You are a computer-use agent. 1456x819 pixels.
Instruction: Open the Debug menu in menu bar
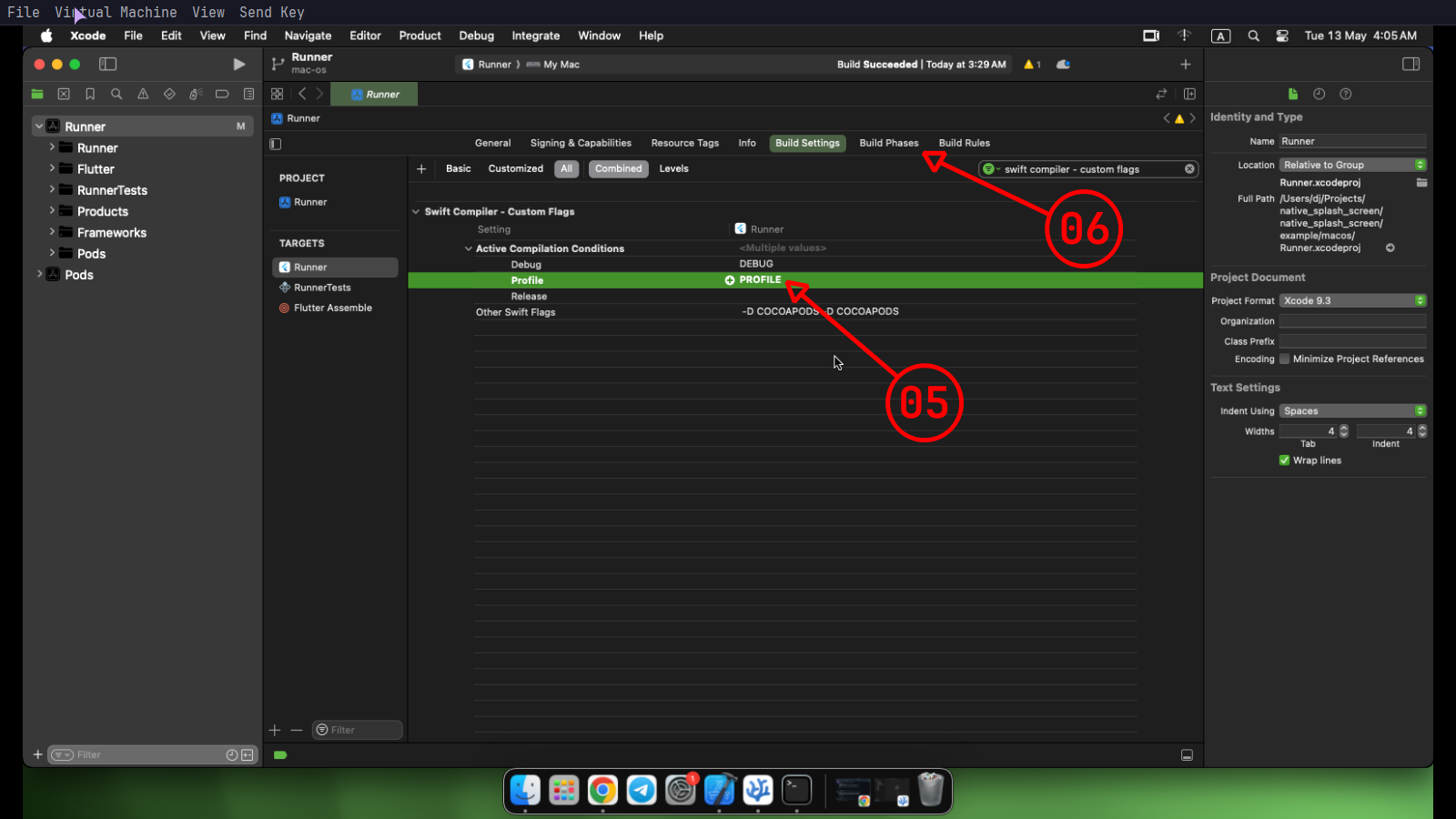pos(476,35)
